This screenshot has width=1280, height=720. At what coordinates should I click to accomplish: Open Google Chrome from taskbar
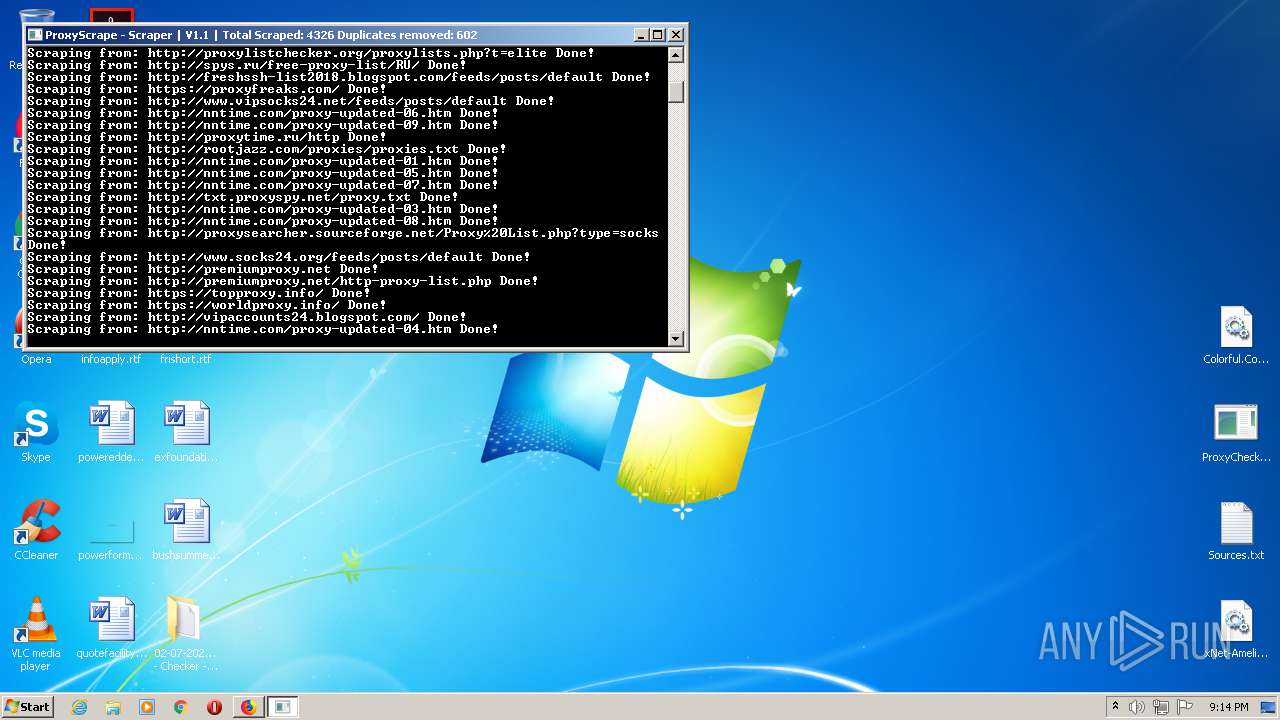[181, 707]
